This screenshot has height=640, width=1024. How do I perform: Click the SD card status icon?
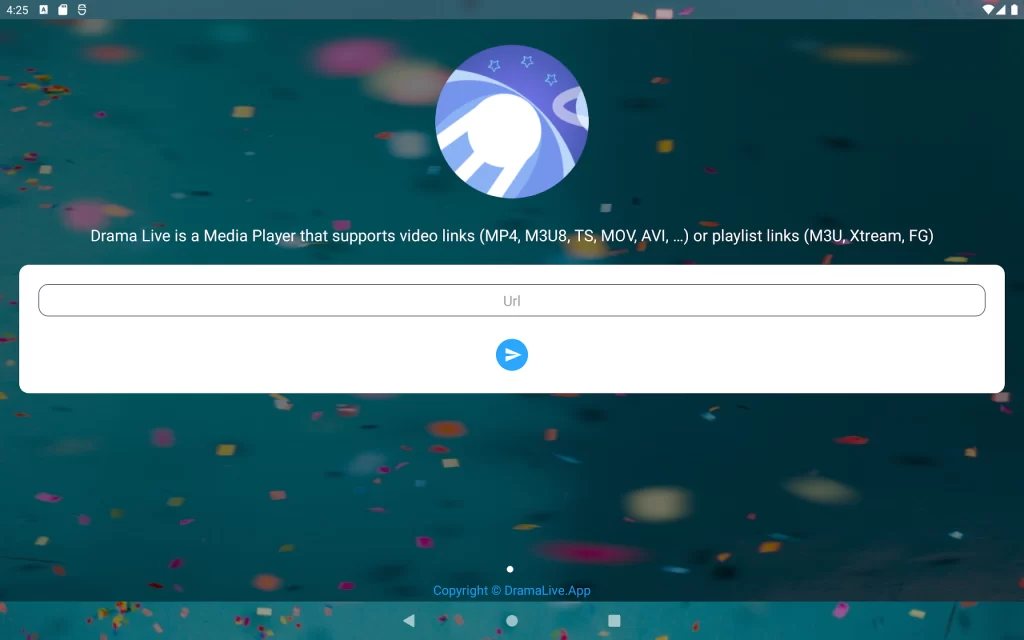[x=63, y=9]
